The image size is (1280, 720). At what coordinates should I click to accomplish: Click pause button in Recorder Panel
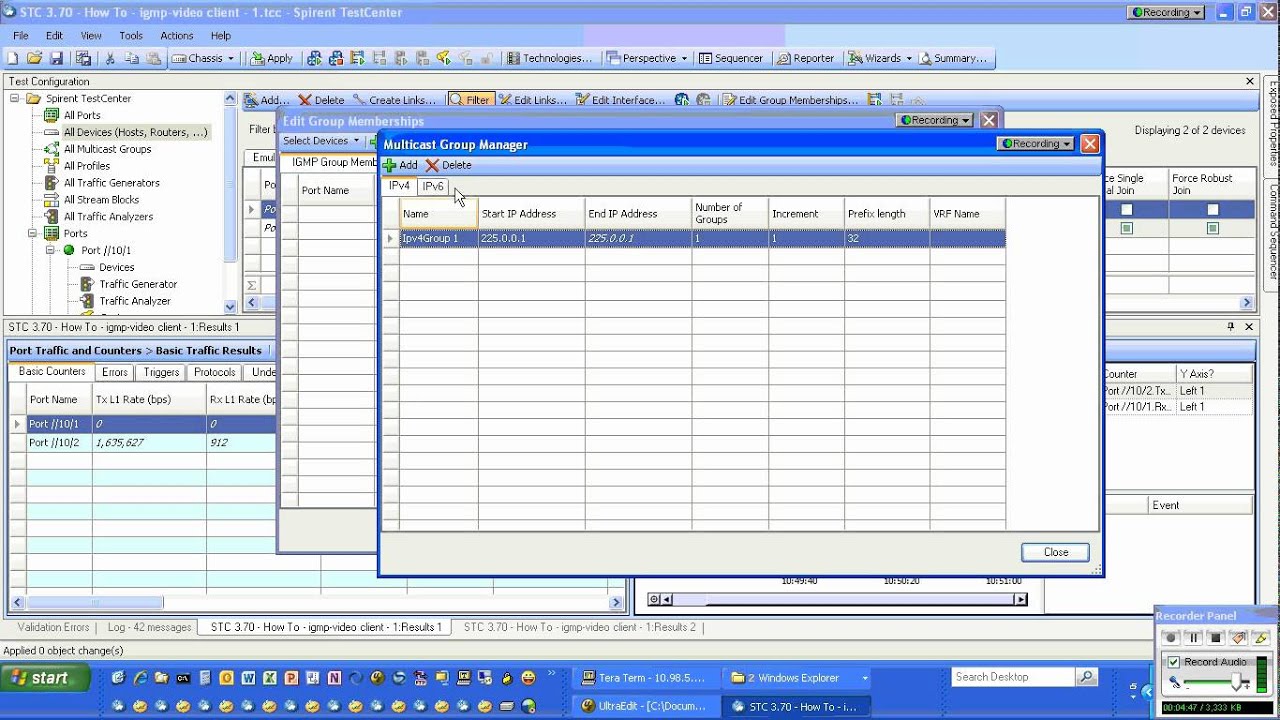click(x=1194, y=638)
